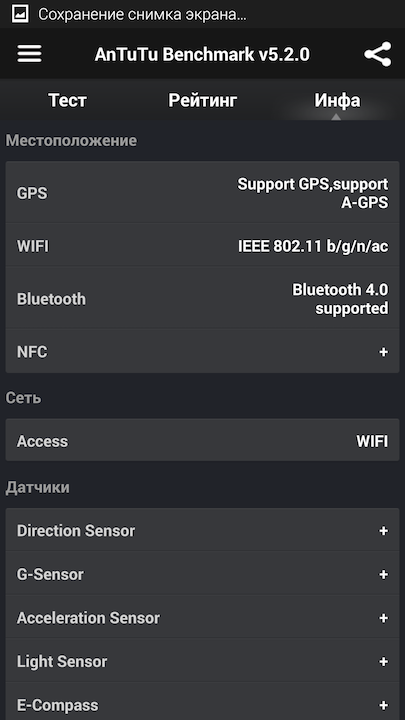This screenshot has height=720, width=405.
Task: Tap the GPS support row
Action: (x=202, y=193)
